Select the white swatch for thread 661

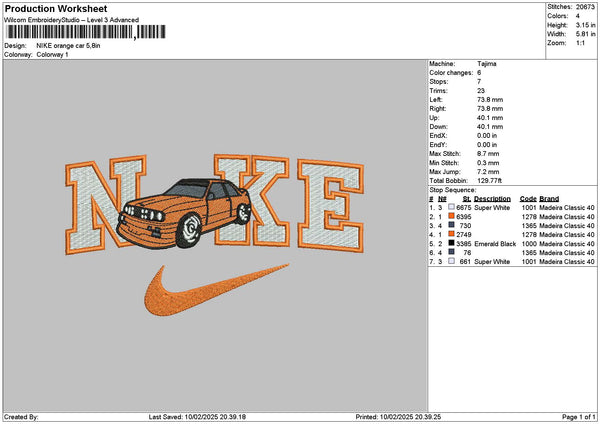[452, 261]
